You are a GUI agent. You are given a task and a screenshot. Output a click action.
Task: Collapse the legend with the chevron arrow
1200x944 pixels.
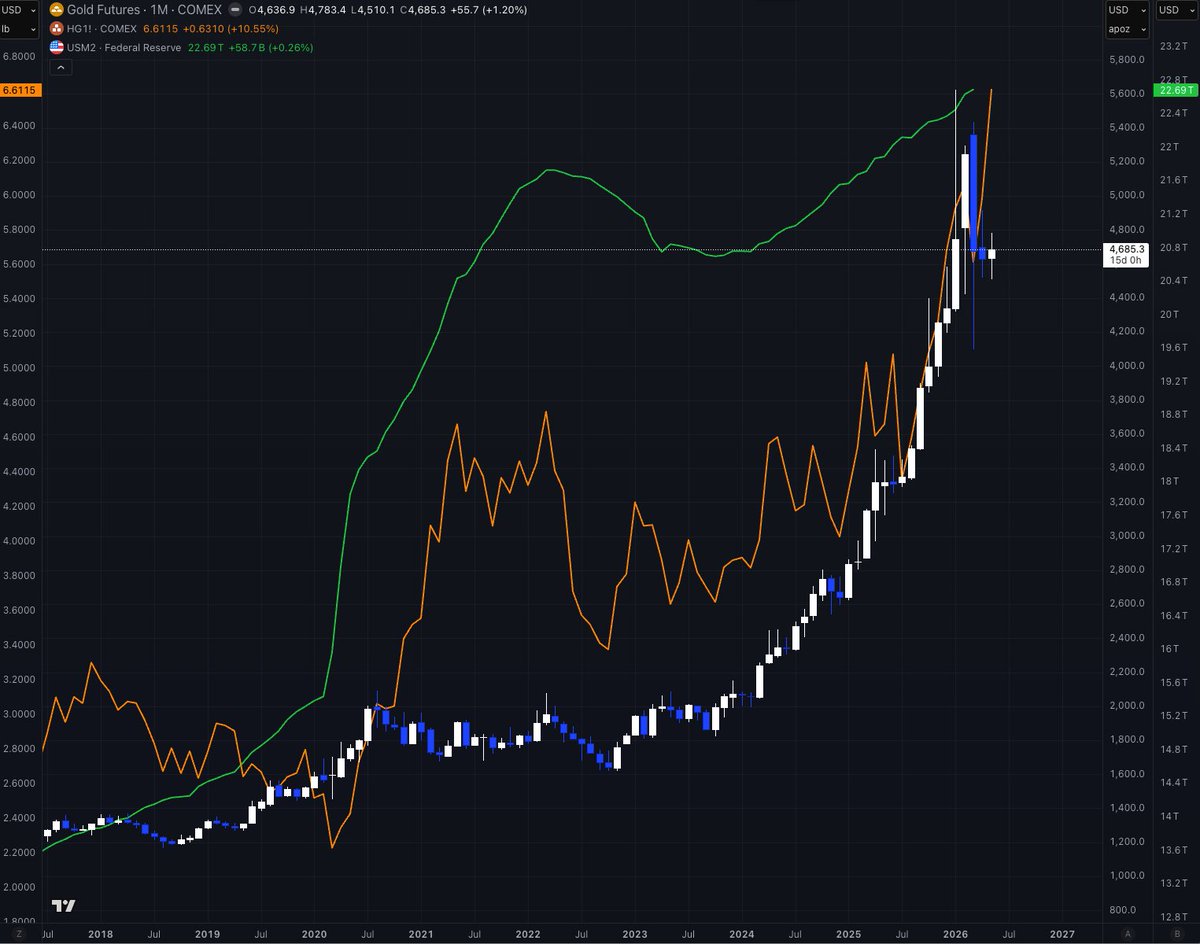(59, 67)
